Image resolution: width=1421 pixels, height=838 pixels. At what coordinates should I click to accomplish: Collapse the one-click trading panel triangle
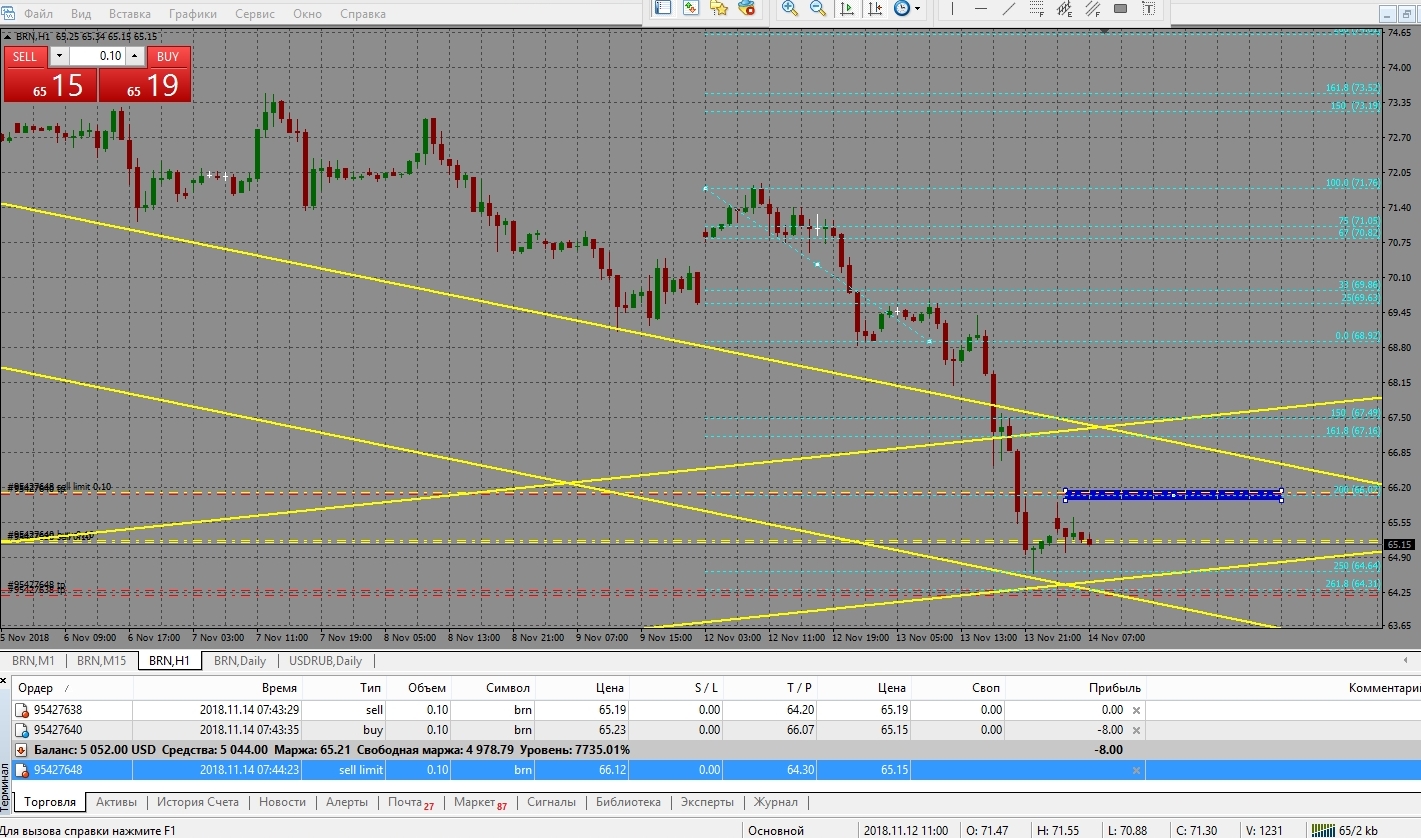(x=8, y=36)
